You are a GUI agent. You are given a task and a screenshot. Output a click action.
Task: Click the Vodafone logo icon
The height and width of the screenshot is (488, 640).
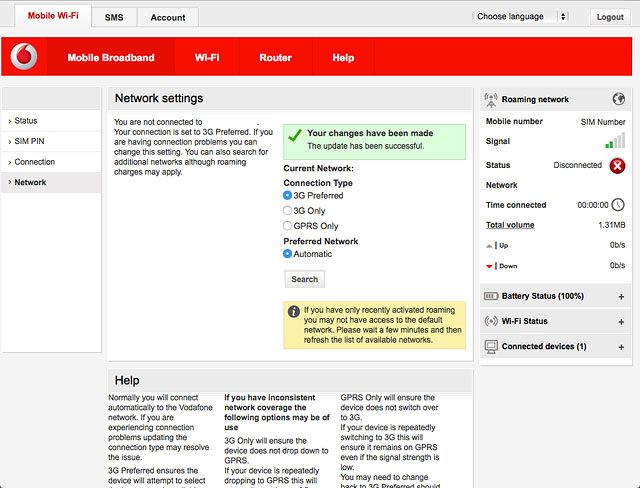[x=24, y=58]
